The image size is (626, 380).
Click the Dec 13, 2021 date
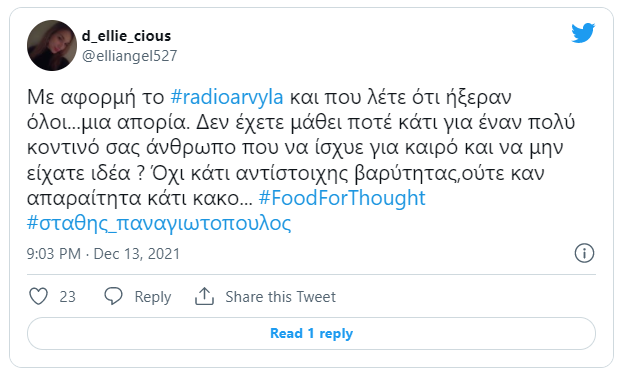(x=137, y=254)
